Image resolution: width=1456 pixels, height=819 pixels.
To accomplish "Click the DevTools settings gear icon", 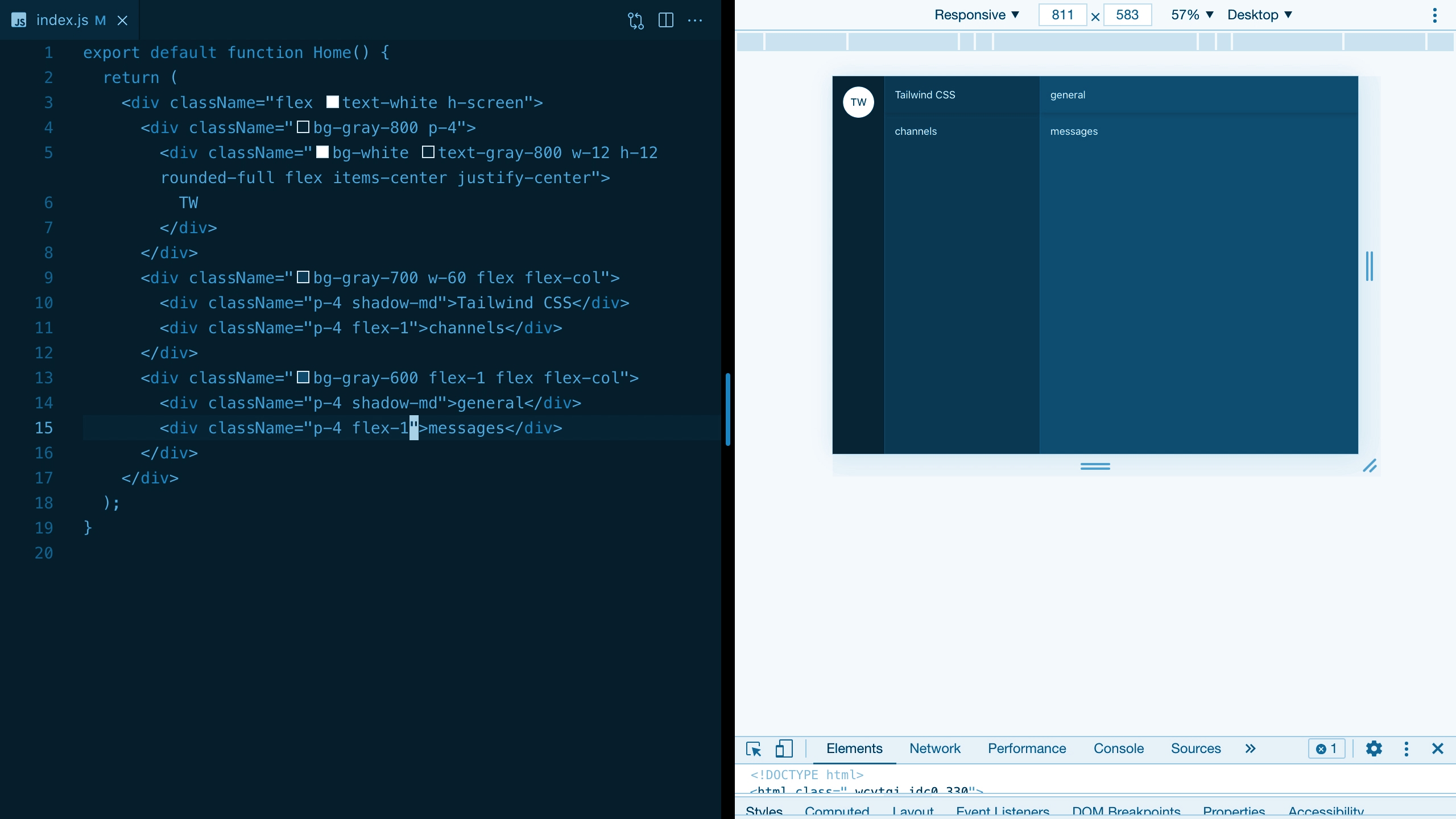I will click(x=1374, y=748).
